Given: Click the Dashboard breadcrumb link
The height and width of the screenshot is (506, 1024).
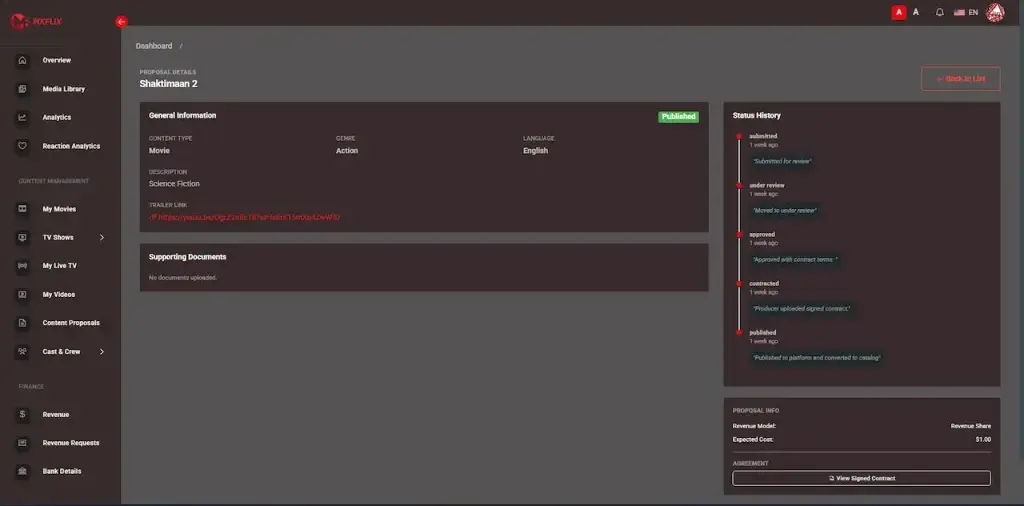Looking at the screenshot, I should tap(154, 46).
